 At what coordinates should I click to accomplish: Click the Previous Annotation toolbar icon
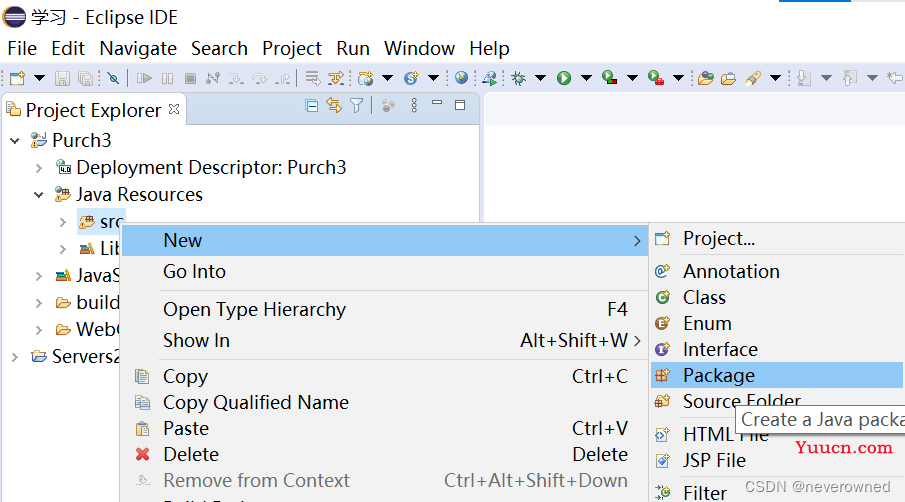tap(850, 78)
